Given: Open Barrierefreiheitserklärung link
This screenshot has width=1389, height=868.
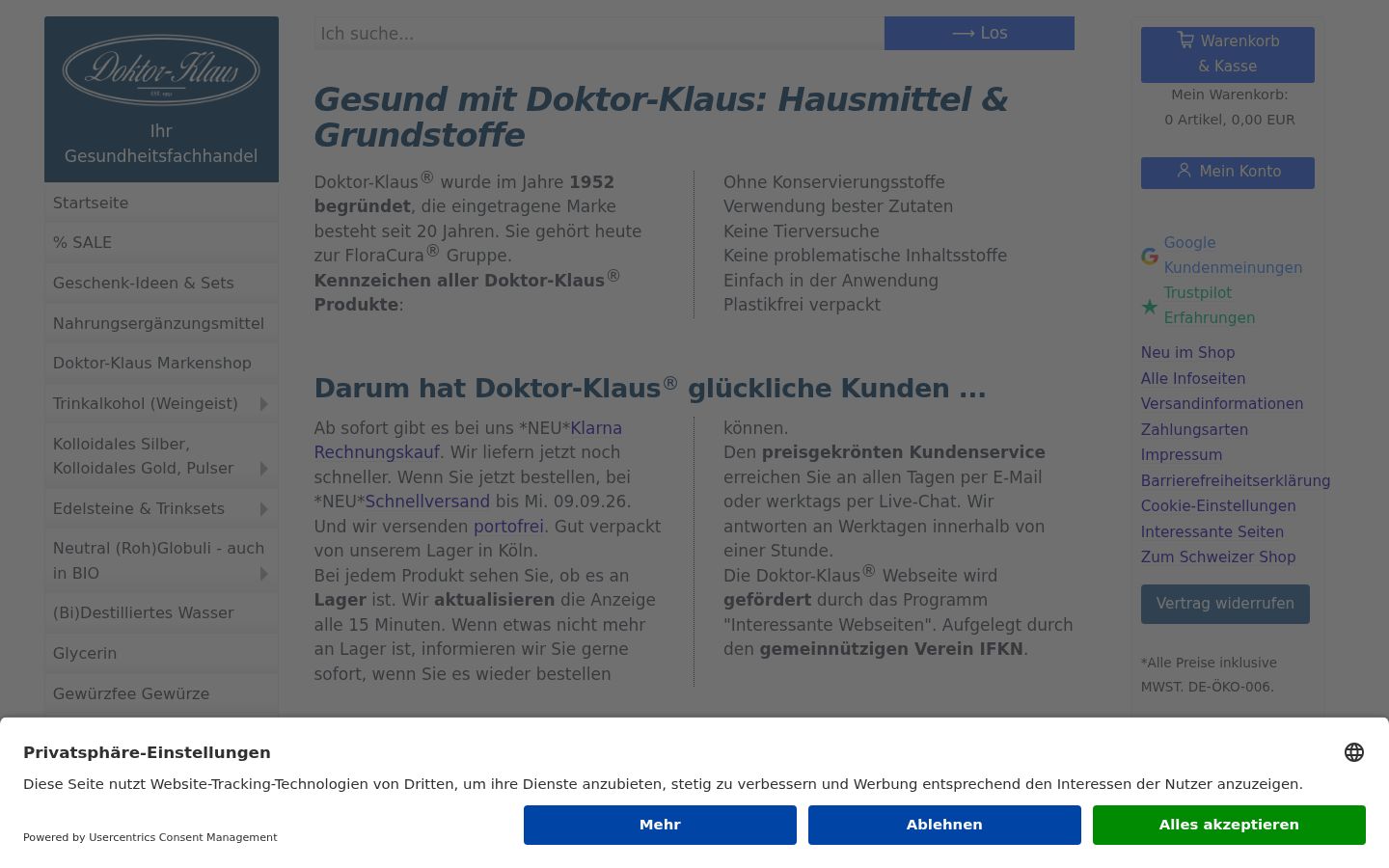Looking at the screenshot, I should coord(1236,481).
